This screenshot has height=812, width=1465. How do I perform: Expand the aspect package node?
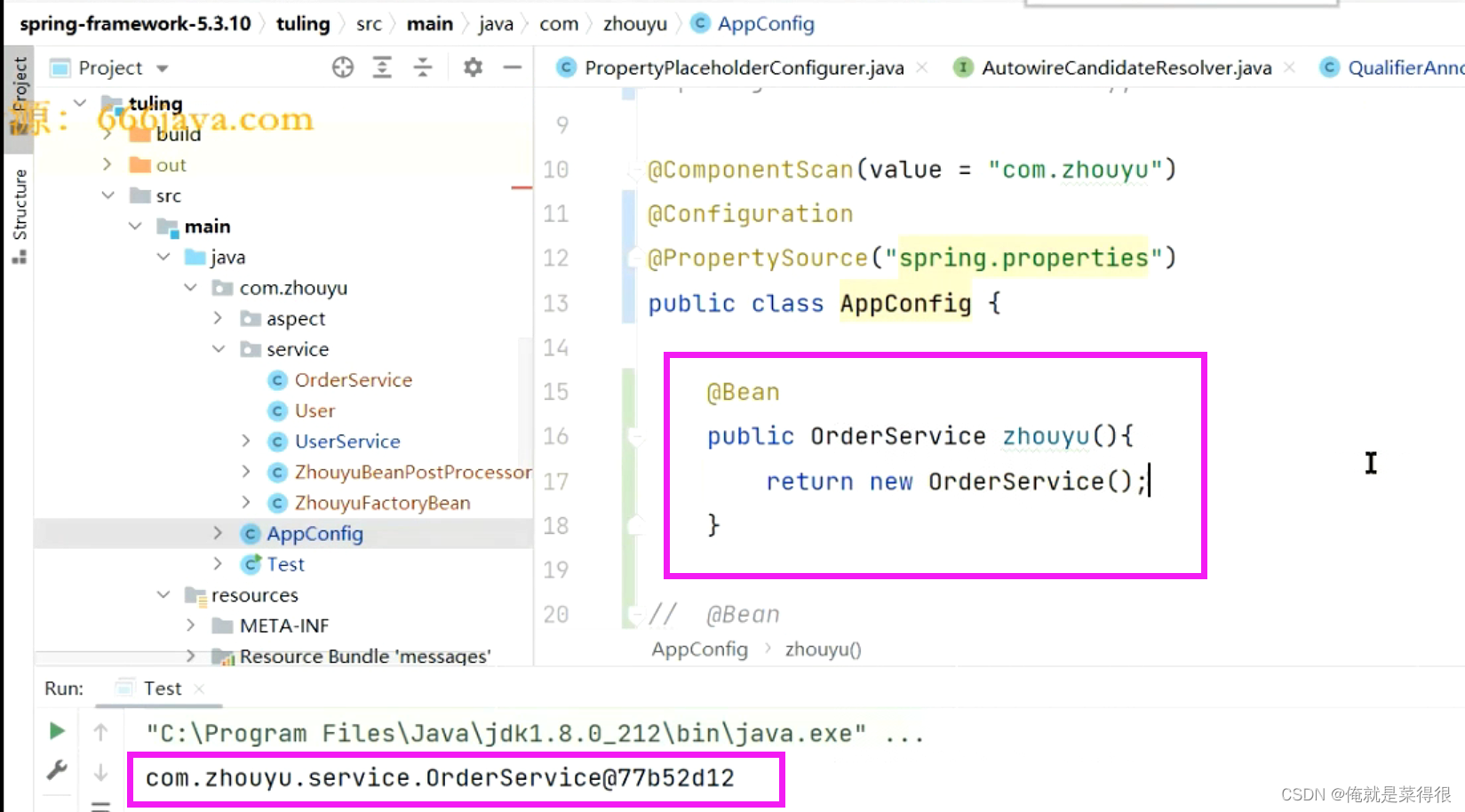click(218, 318)
